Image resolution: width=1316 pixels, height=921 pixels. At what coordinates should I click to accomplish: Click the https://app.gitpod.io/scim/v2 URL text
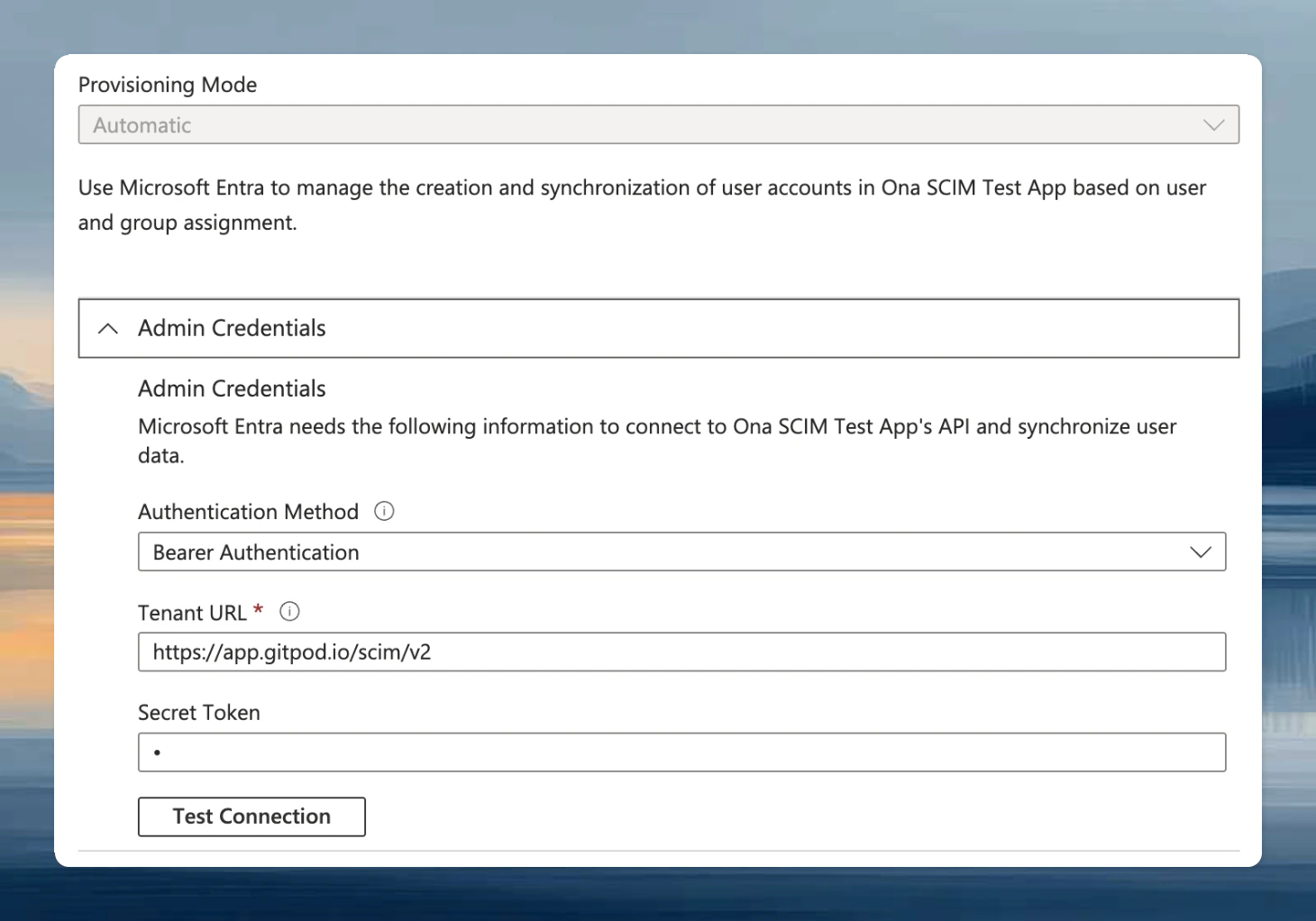click(x=289, y=652)
